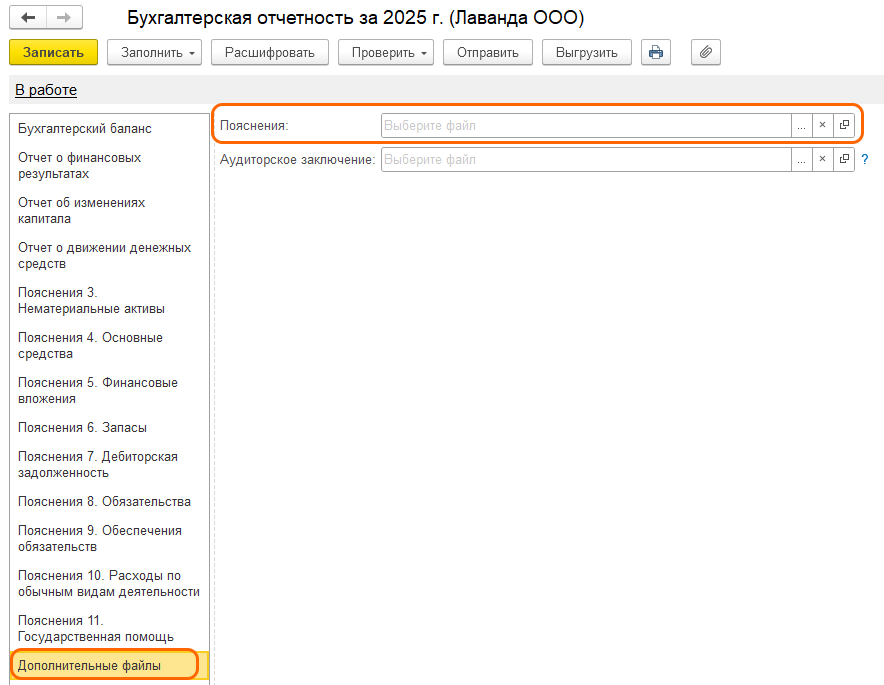
Task: Clear the Аудиторское заключение file field
Action: tap(822, 159)
